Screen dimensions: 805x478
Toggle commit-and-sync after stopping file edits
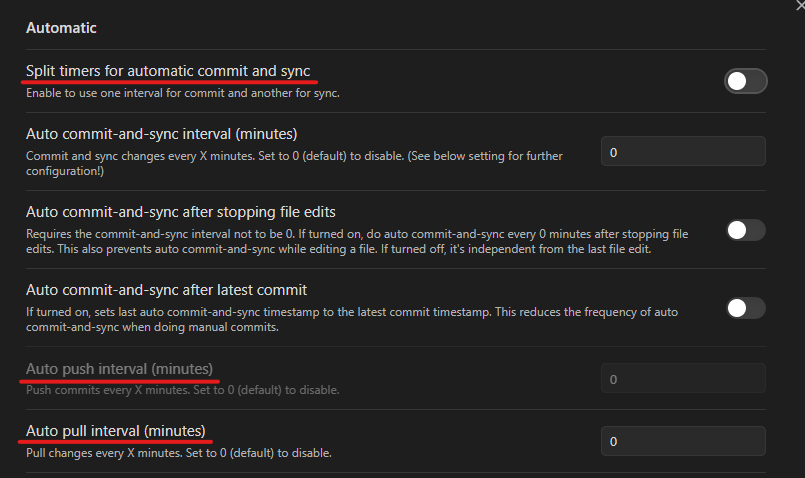[x=746, y=230]
